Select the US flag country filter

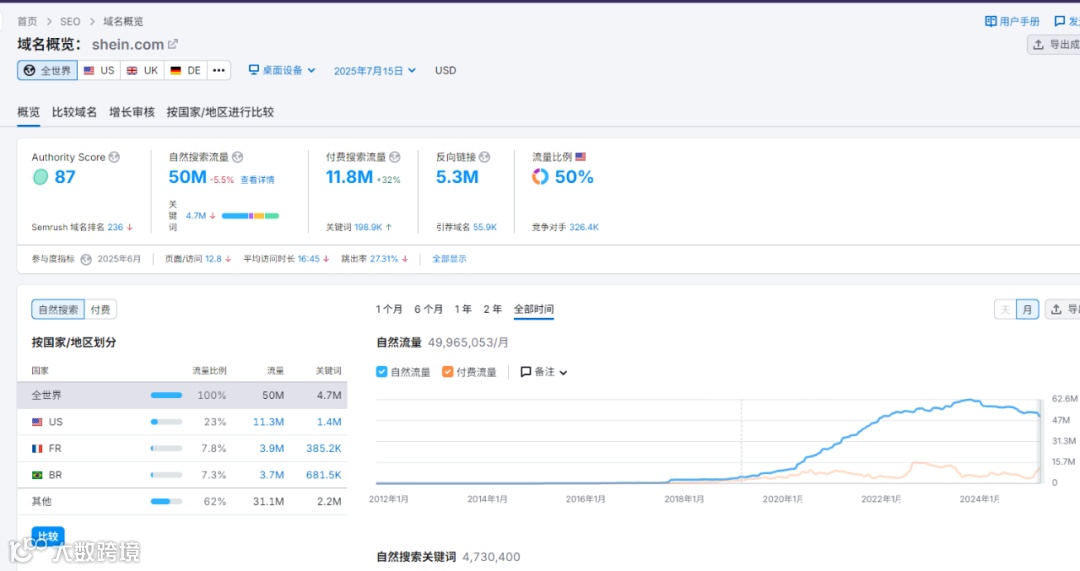click(98, 70)
